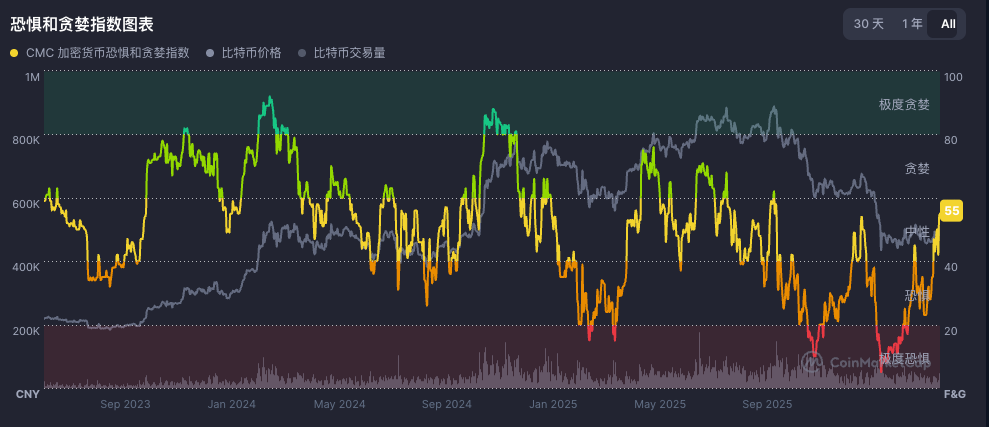Choose the All time range tab
989x427 pixels.
click(x=947, y=24)
